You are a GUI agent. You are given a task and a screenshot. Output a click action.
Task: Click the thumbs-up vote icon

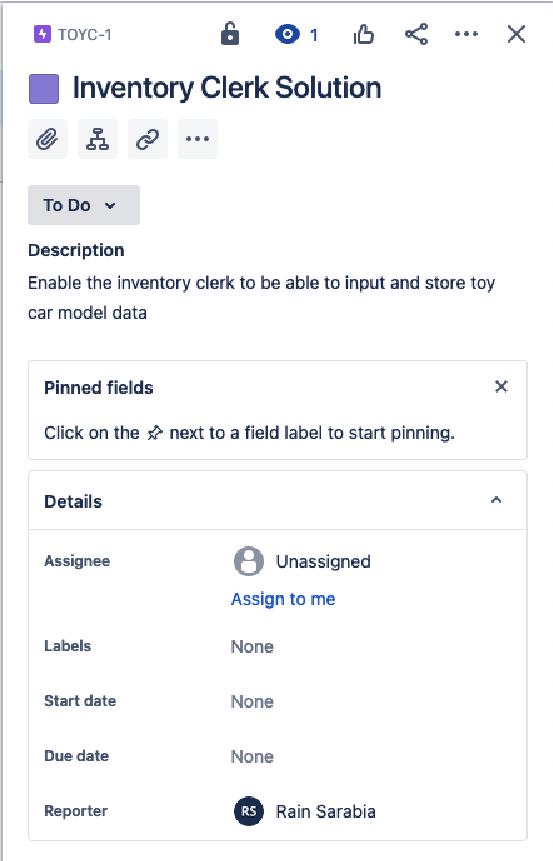pos(364,35)
